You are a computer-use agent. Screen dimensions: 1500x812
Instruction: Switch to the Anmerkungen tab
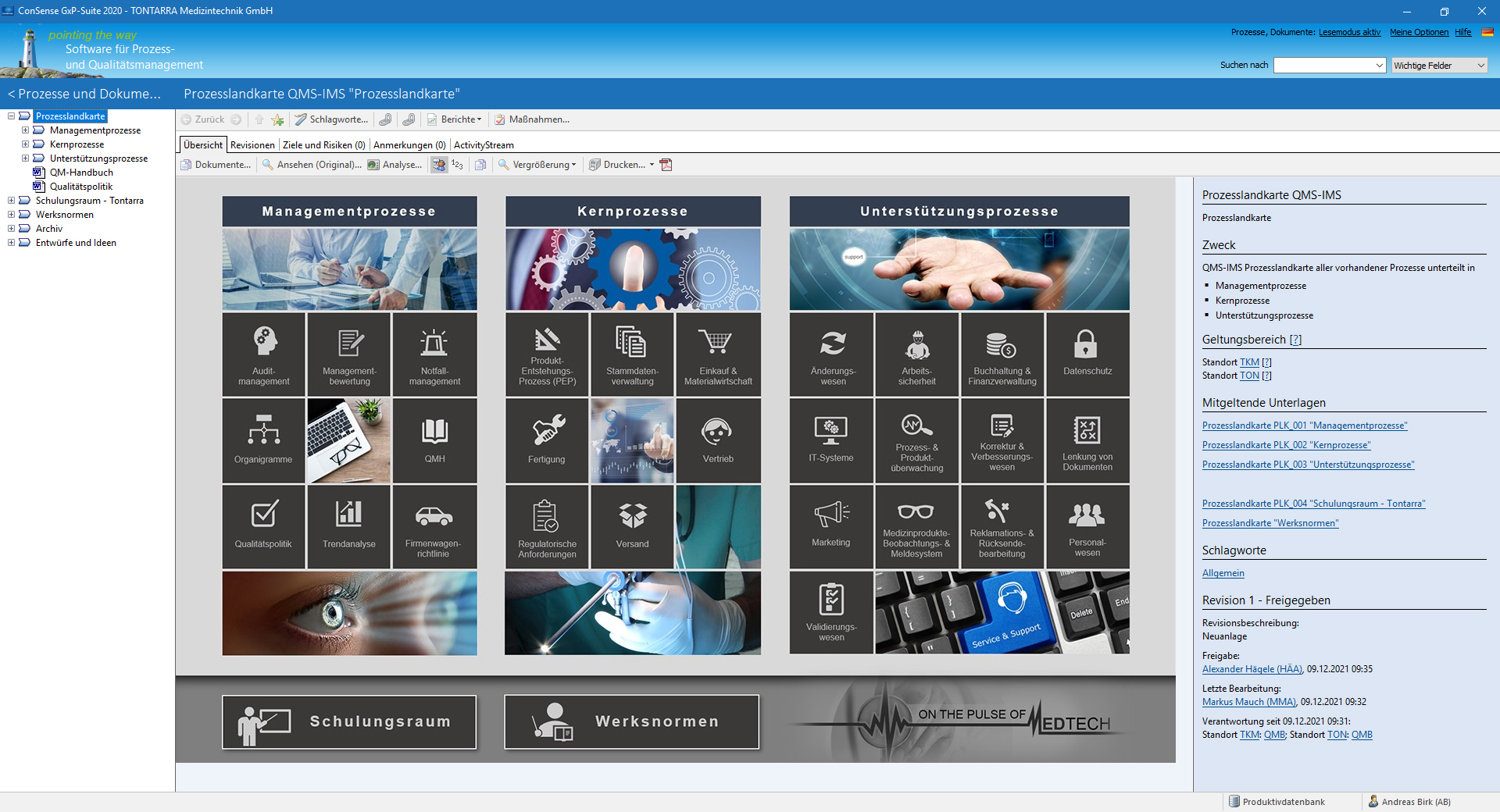[x=409, y=145]
